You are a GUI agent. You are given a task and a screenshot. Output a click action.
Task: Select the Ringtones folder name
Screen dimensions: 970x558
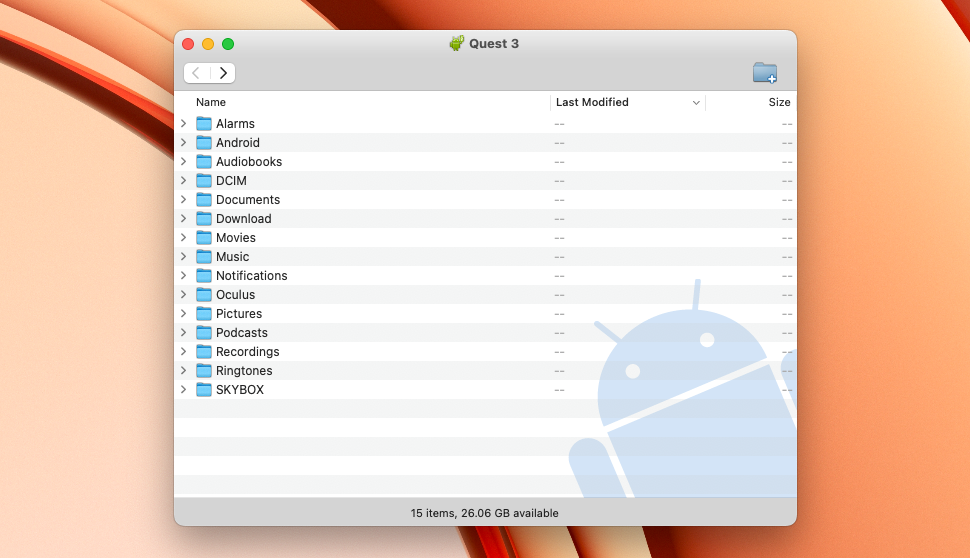[x=244, y=371]
